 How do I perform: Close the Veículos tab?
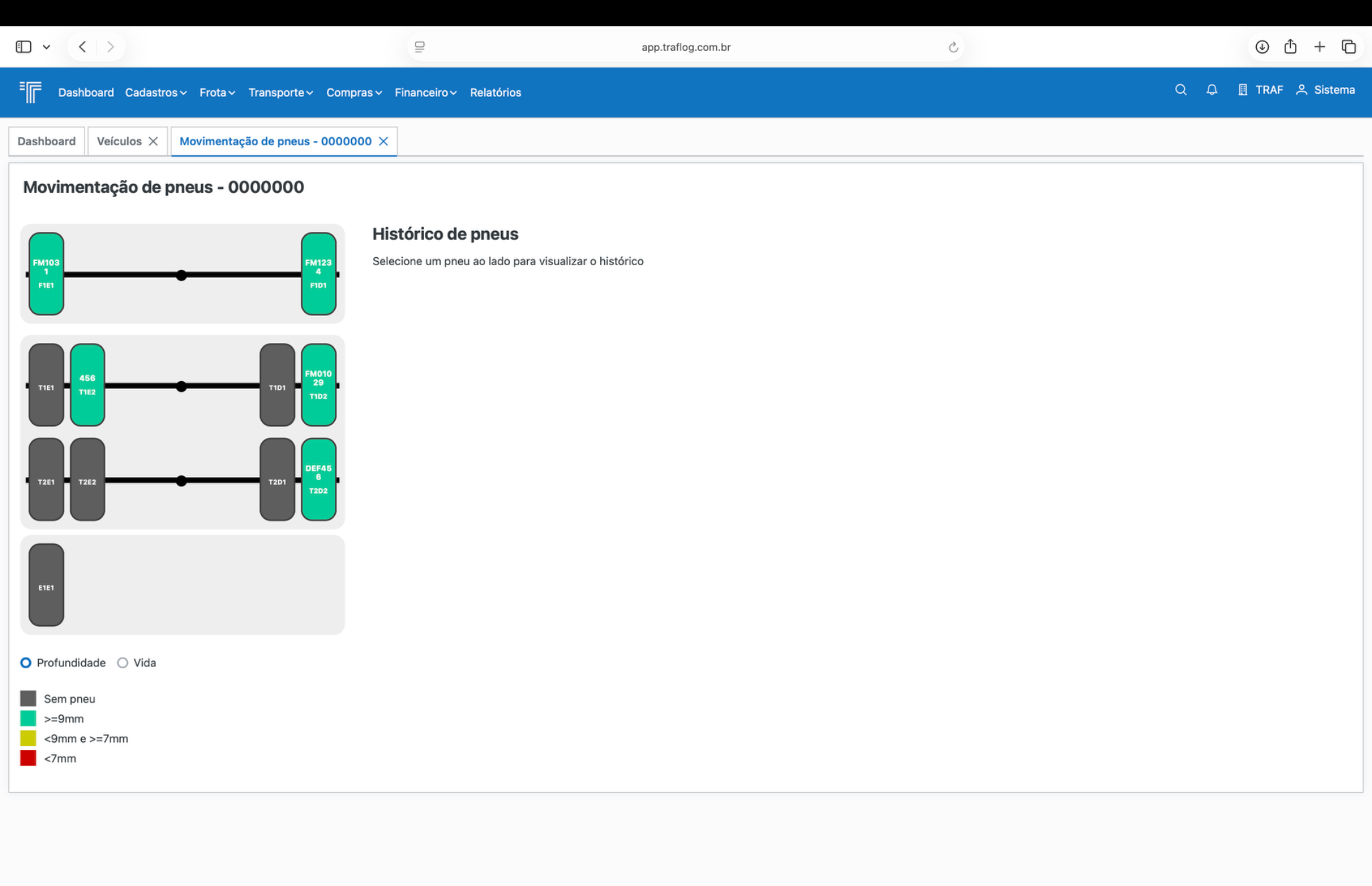[153, 141]
